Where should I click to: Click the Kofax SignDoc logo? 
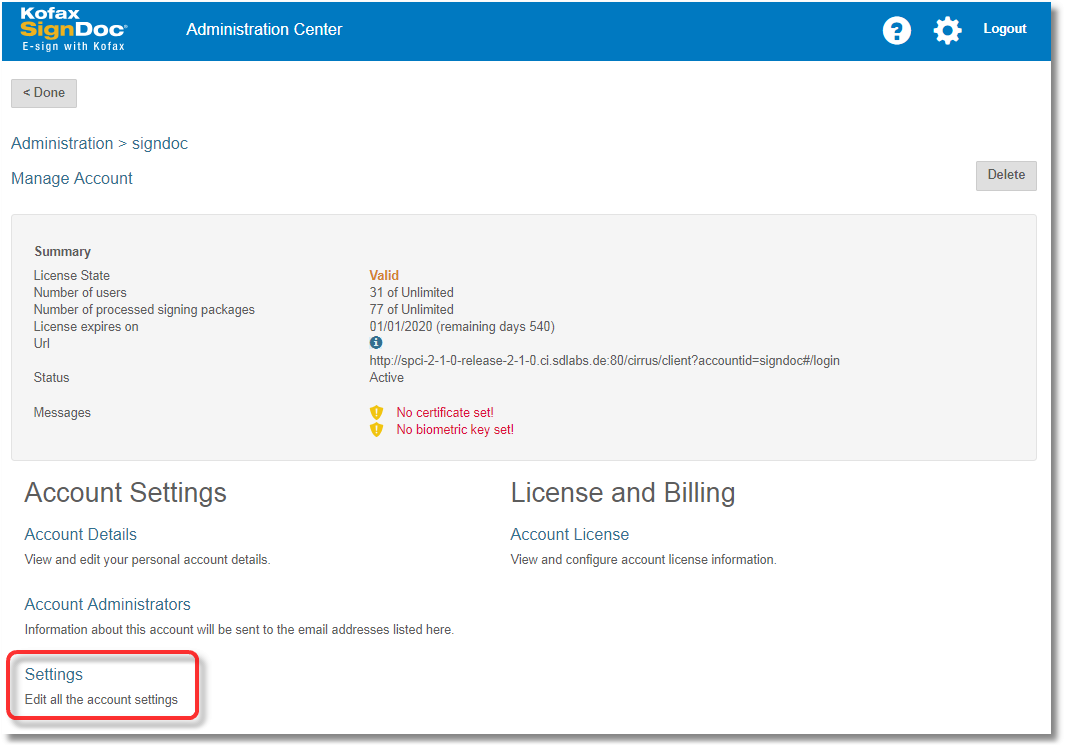coord(74,30)
